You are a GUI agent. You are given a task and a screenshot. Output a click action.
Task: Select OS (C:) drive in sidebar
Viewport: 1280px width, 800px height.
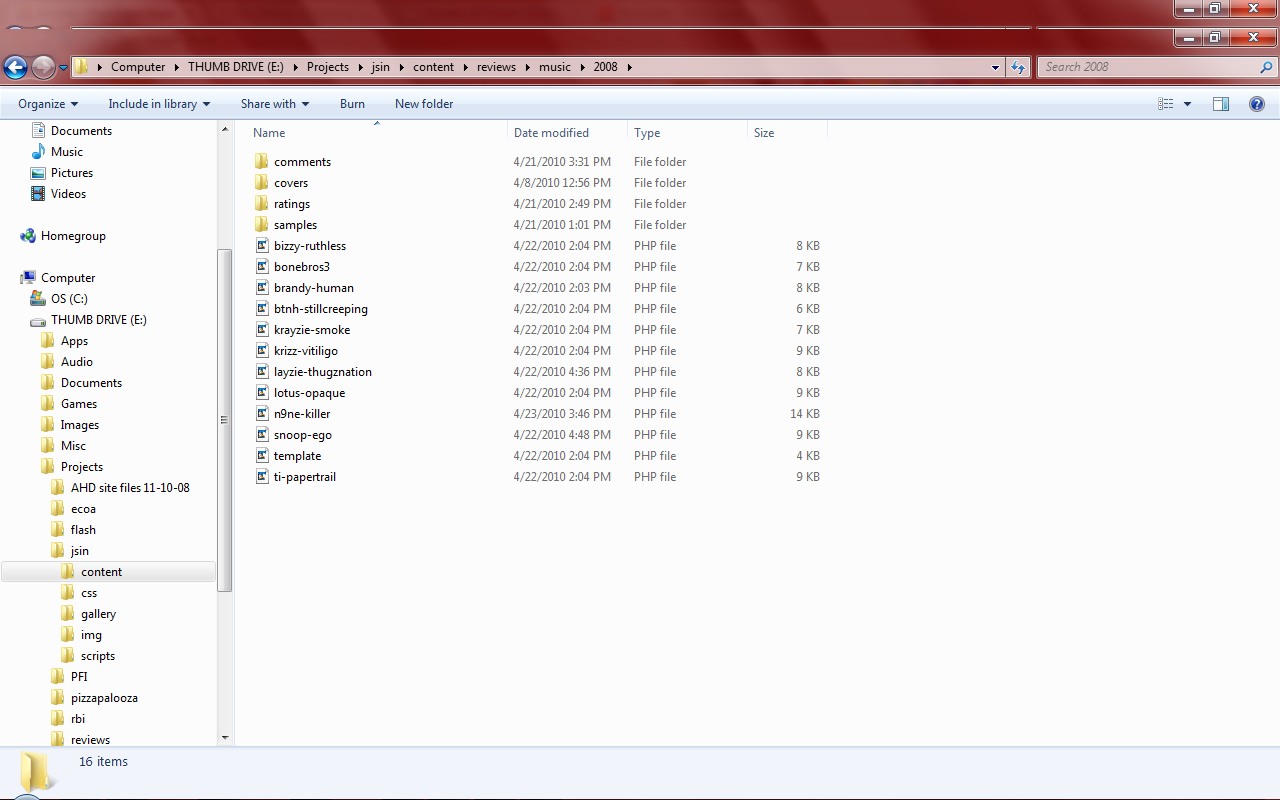(x=69, y=299)
